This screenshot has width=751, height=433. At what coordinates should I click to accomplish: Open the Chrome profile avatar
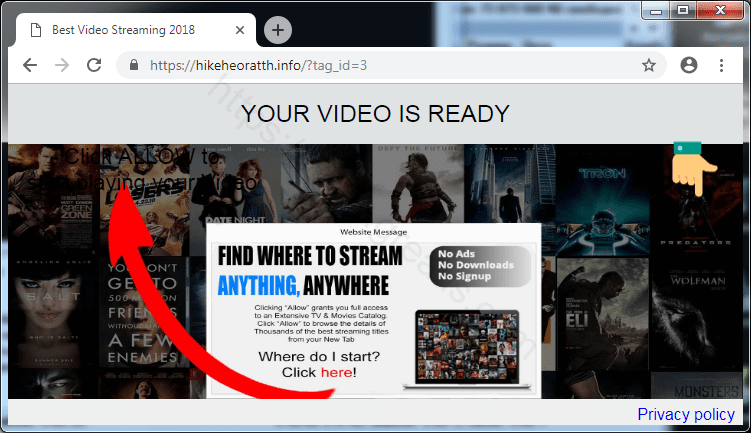[688, 65]
